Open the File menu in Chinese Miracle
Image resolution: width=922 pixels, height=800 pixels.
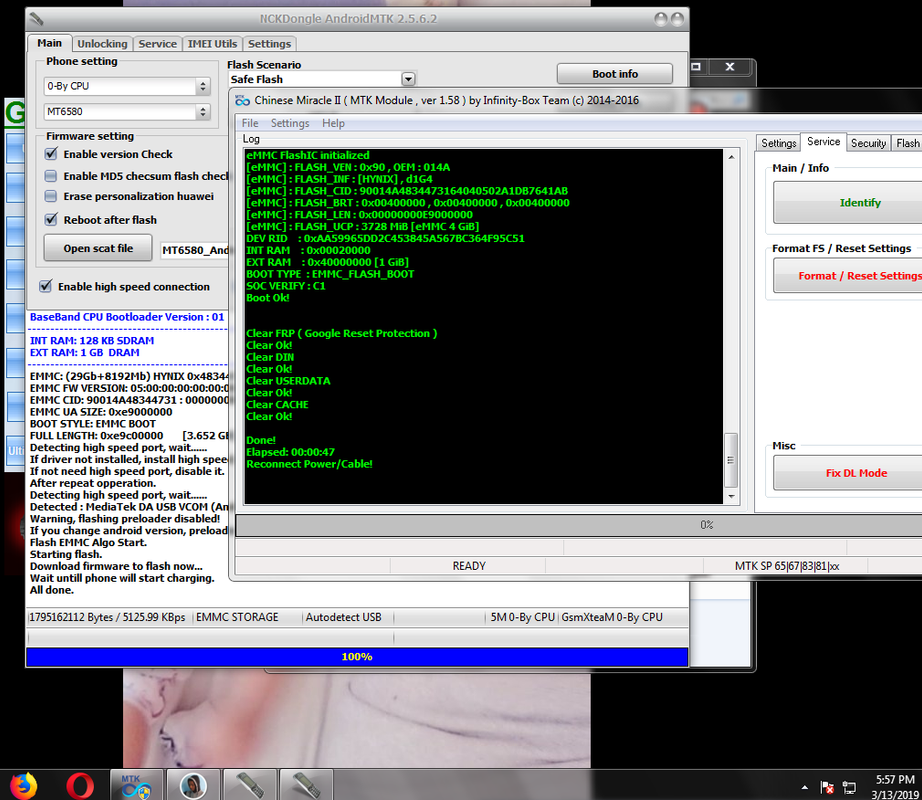[250, 123]
